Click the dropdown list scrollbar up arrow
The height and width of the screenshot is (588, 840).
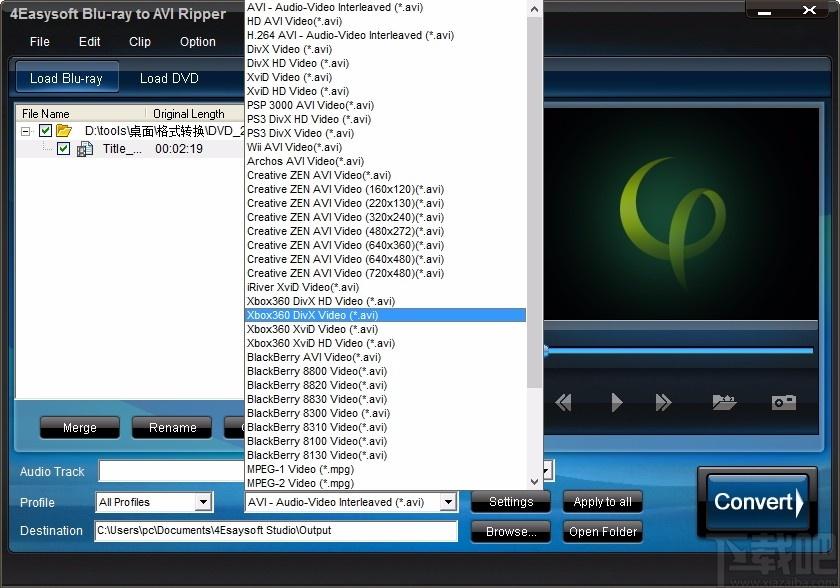click(534, 9)
